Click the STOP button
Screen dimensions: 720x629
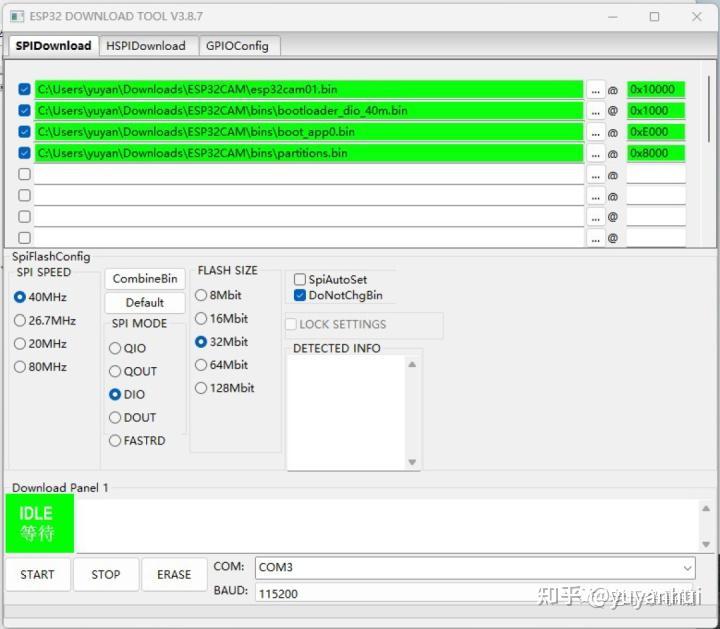click(x=106, y=574)
